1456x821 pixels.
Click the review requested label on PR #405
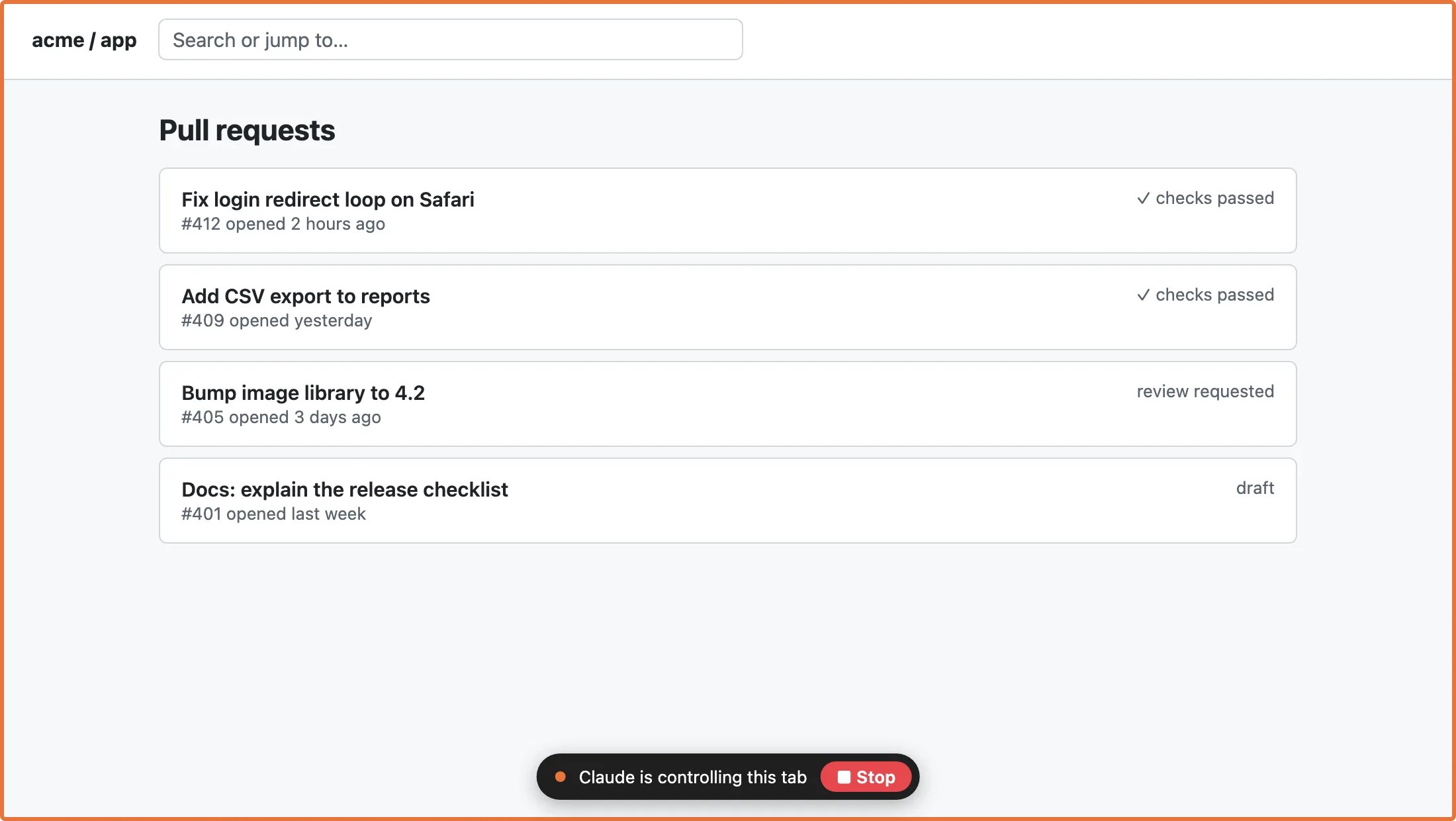1205,391
